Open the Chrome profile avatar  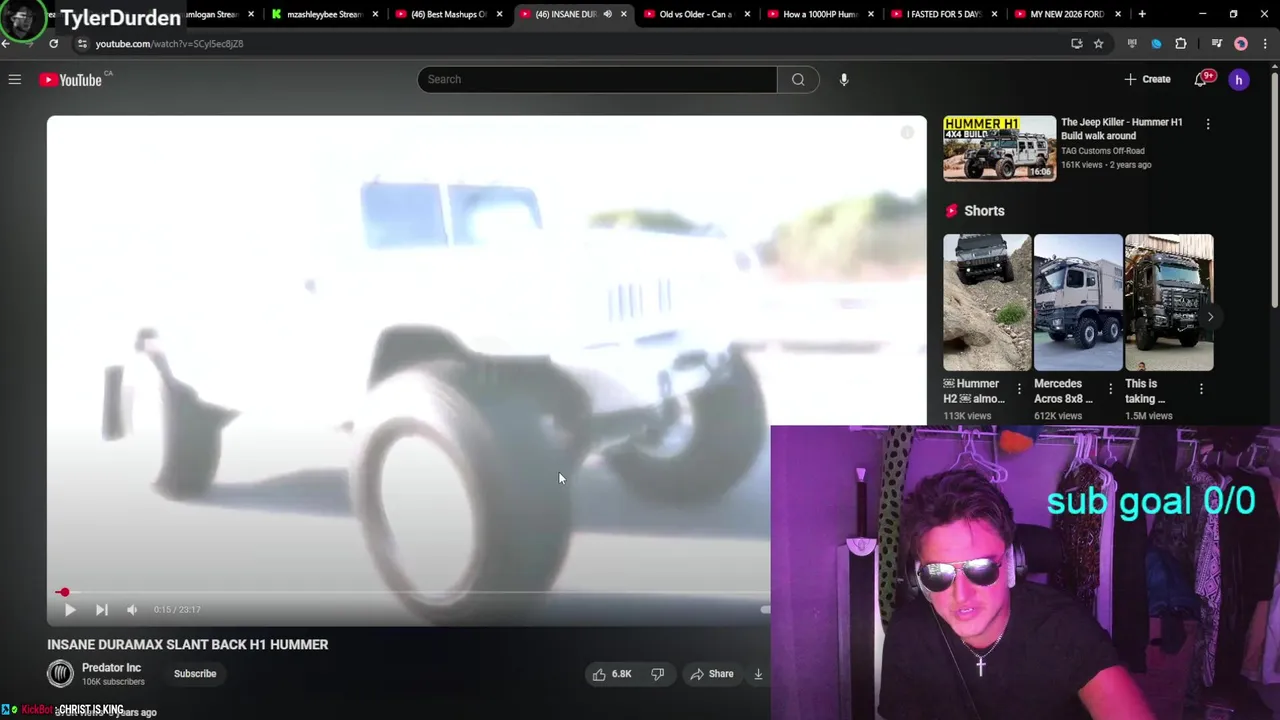pos(1241,43)
